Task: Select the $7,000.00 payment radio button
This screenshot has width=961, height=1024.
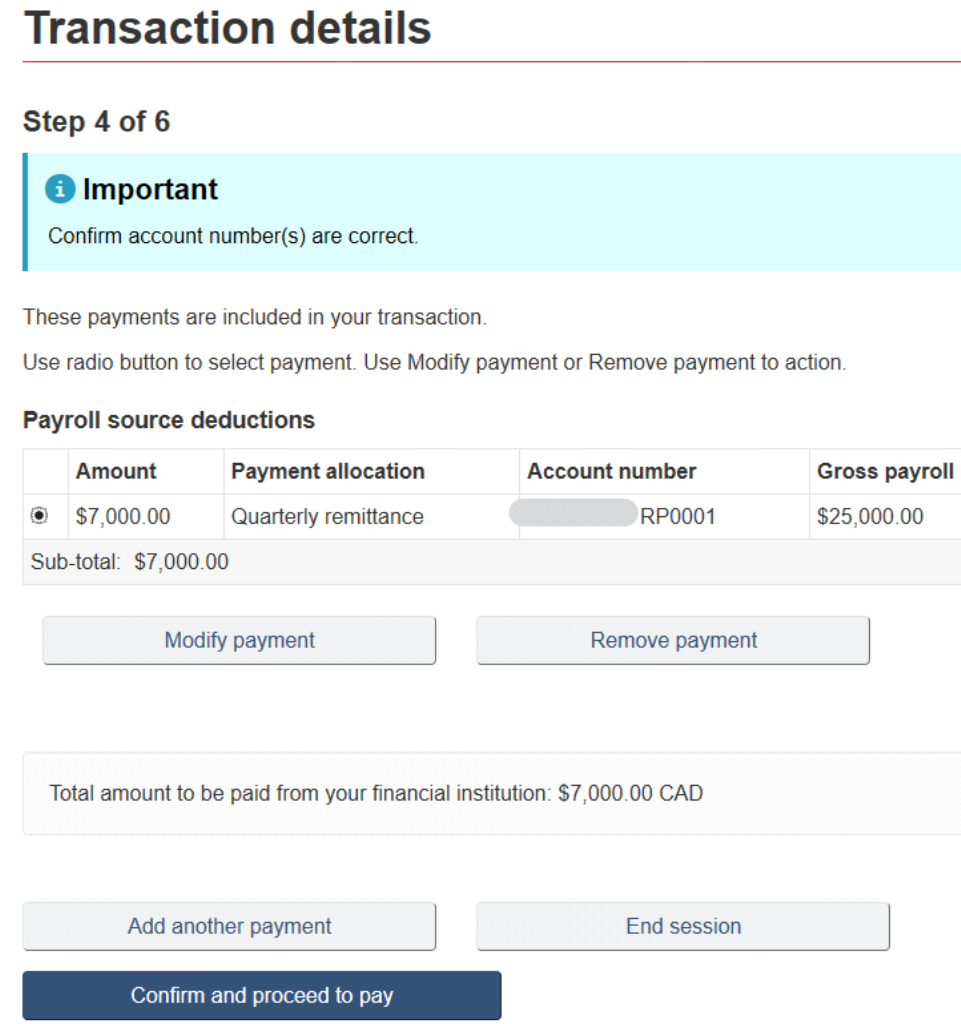Action: (x=39, y=515)
